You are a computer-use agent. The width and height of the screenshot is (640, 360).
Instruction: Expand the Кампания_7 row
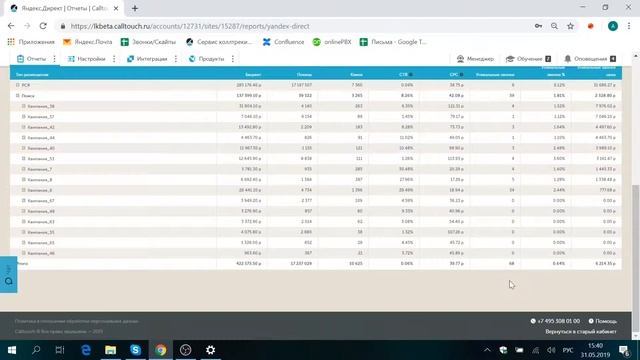(24, 169)
